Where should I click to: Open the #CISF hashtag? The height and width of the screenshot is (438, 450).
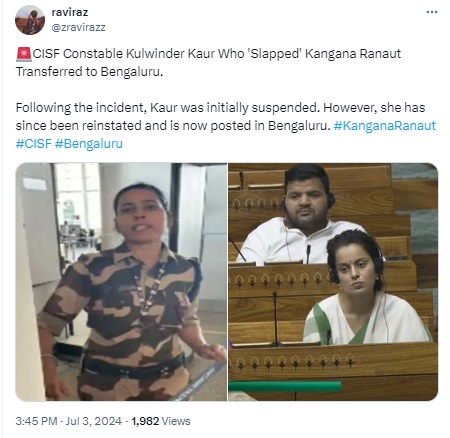[x=34, y=144]
